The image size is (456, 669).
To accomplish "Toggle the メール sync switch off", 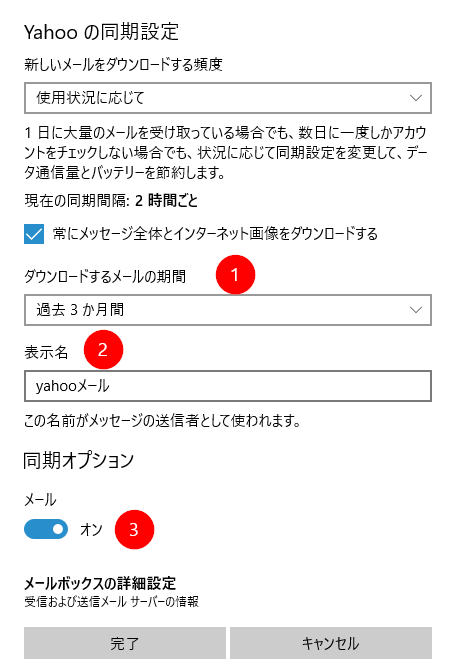I will coord(46,529).
